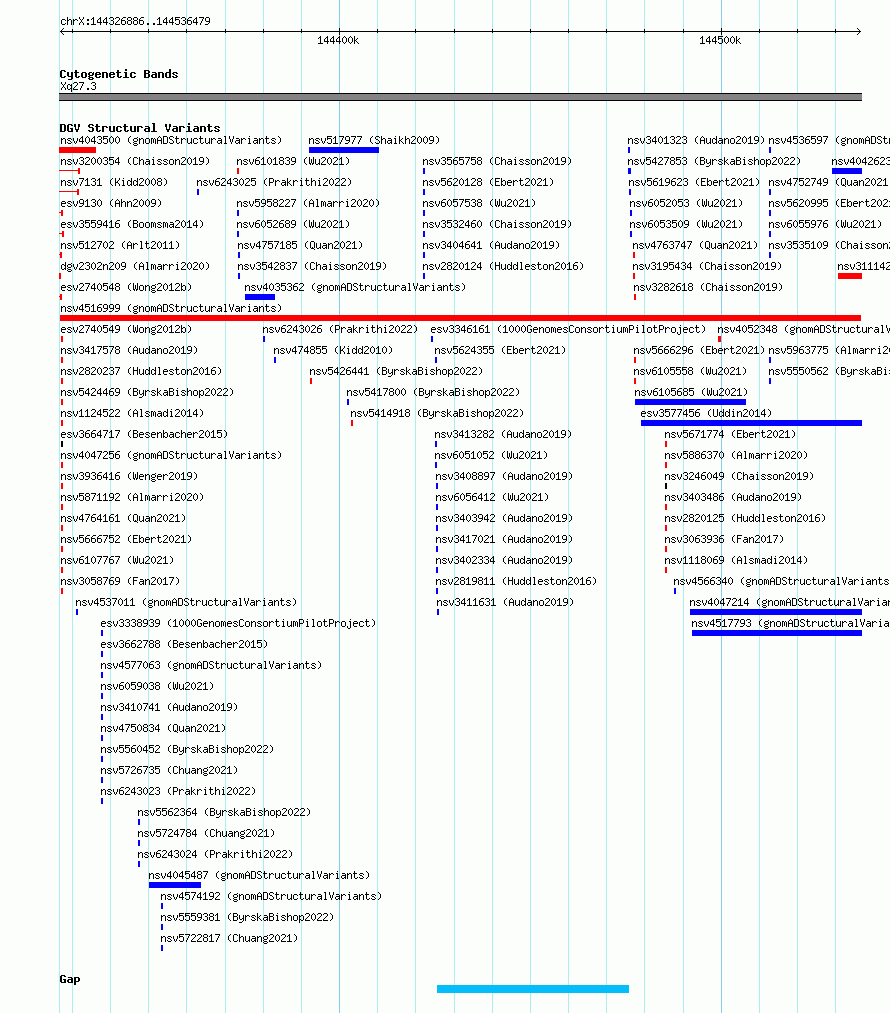The width and height of the screenshot is (890, 1013).
Task: Select nsv5427853 (ByrskaBishop2022) variant
Action: tap(714, 161)
